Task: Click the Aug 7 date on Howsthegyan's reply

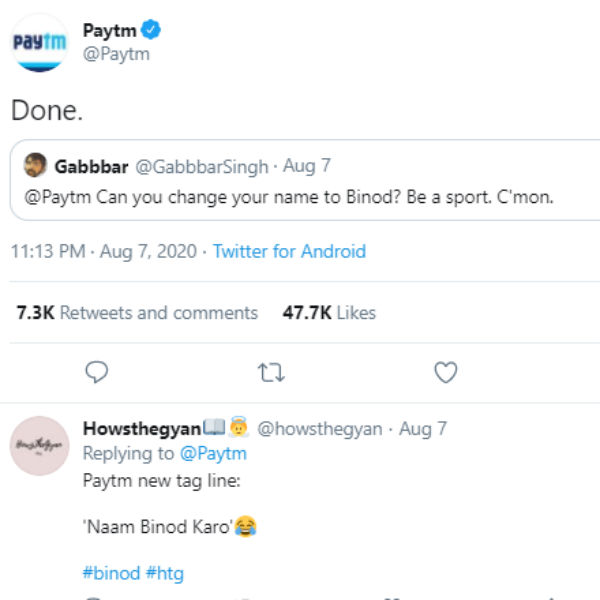Action: (423, 429)
